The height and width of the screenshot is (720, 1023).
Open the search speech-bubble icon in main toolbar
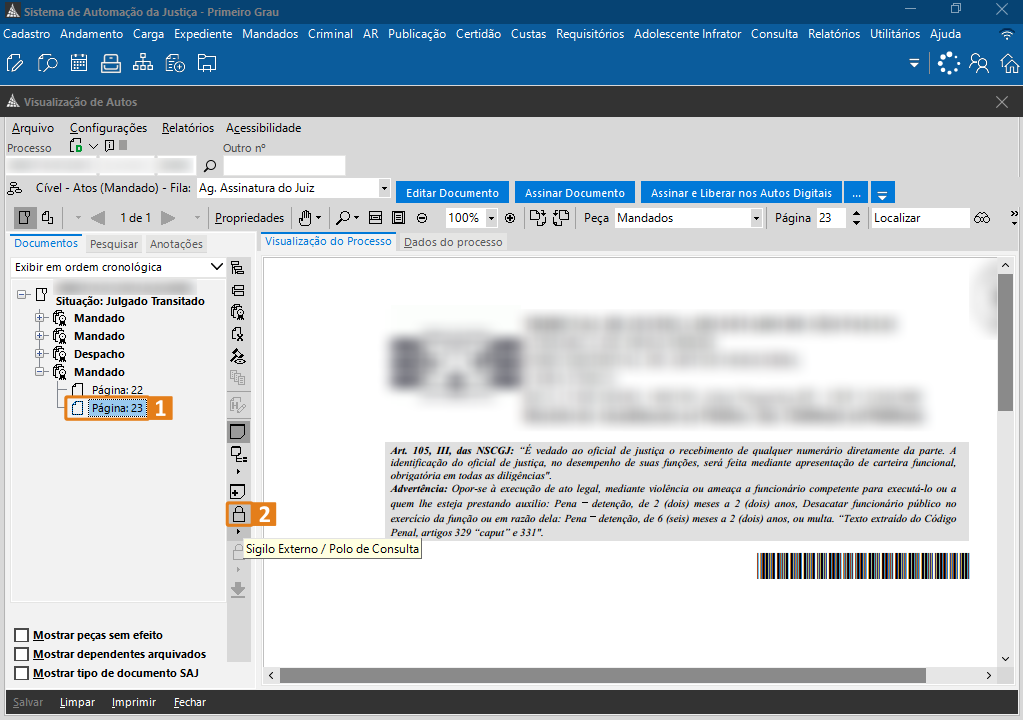coord(47,63)
